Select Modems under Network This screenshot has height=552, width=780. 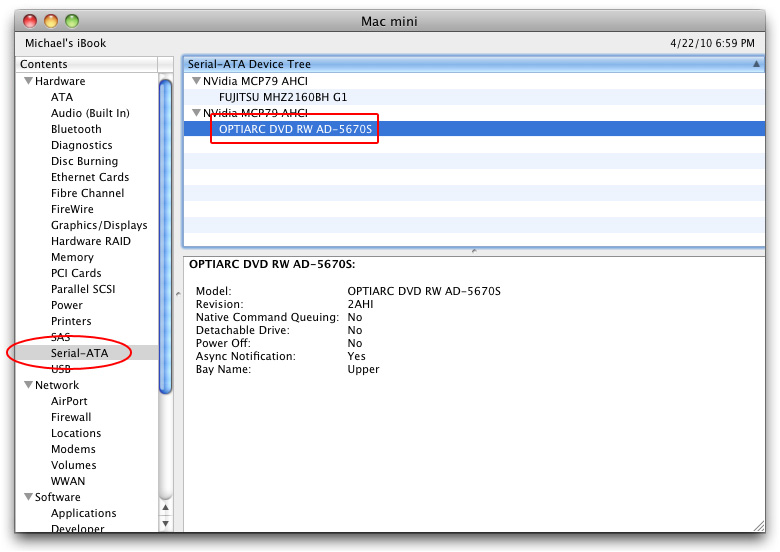[73, 449]
